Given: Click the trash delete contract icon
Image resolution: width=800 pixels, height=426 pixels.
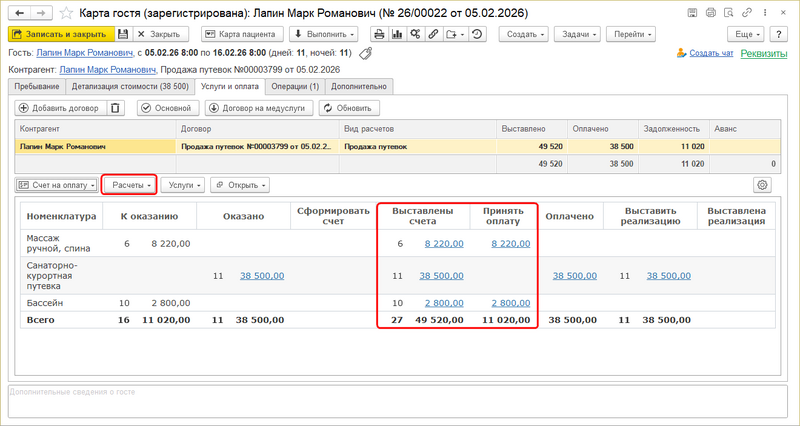Looking at the screenshot, I should coord(117,108).
